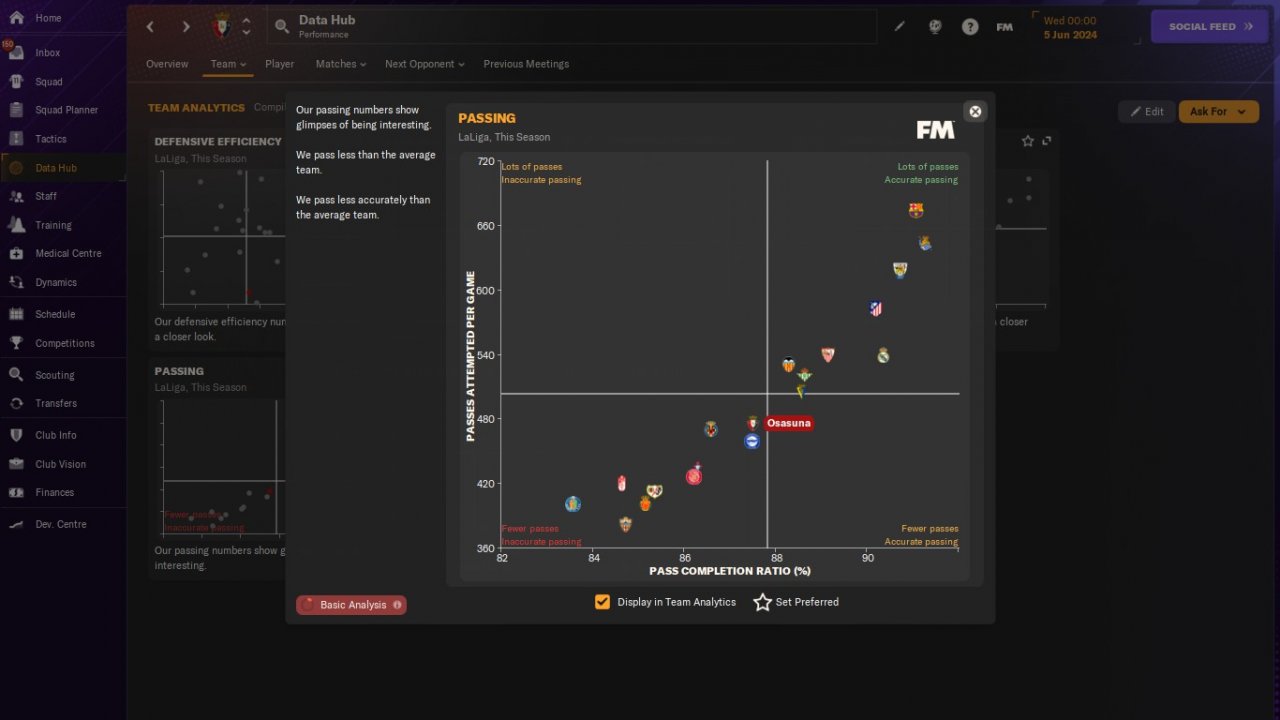
Task: Switch to the Previous Meetings tab
Action: (x=526, y=64)
